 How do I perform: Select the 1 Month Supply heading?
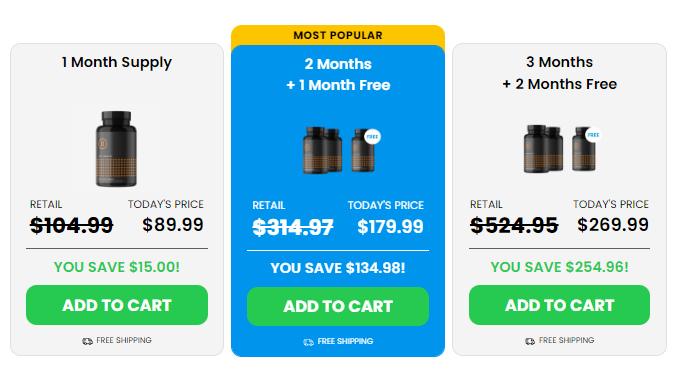click(x=116, y=62)
